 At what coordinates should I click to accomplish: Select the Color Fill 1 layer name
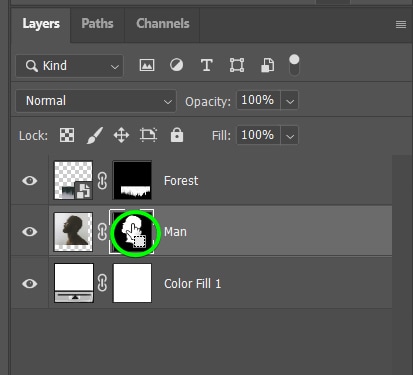pyautogui.click(x=193, y=284)
